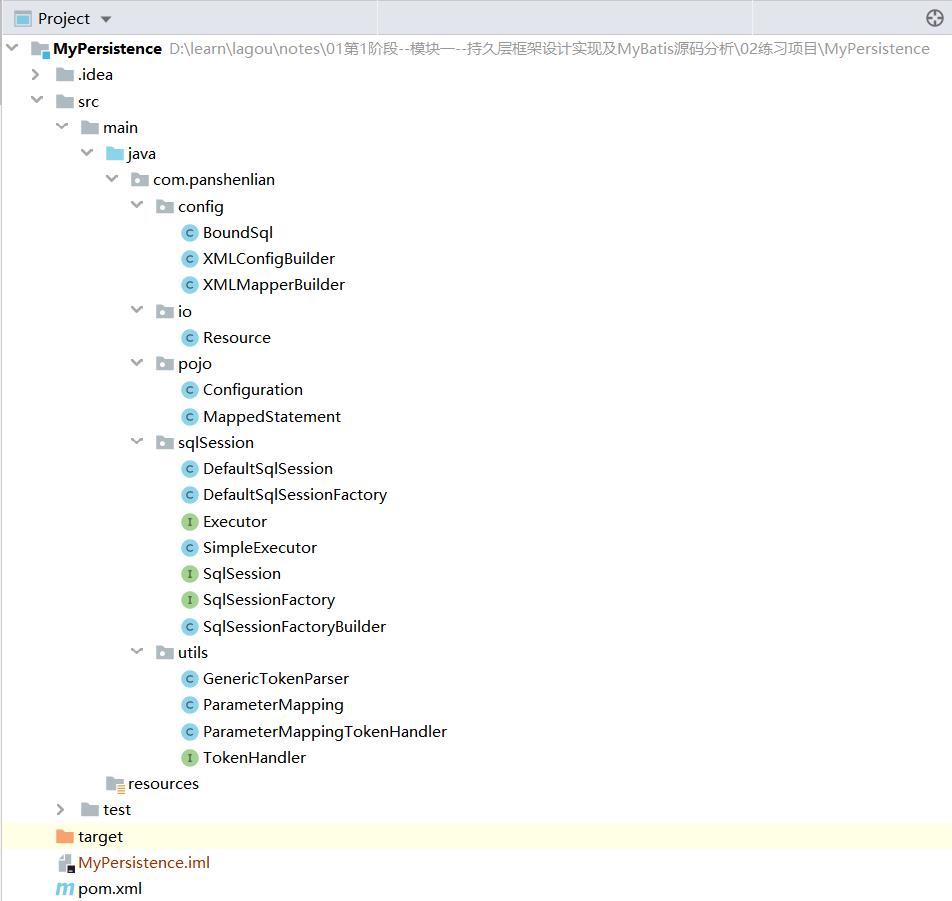This screenshot has width=952, height=901.
Task: Select ParameterMappingTokenHandler class name
Action: click(325, 732)
